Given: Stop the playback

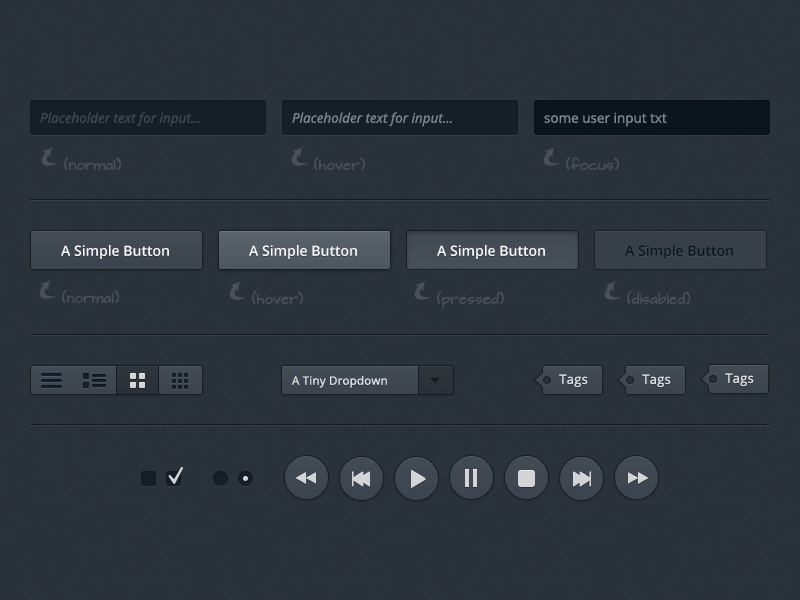Looking at the screenshot, I should click(526, 478).
